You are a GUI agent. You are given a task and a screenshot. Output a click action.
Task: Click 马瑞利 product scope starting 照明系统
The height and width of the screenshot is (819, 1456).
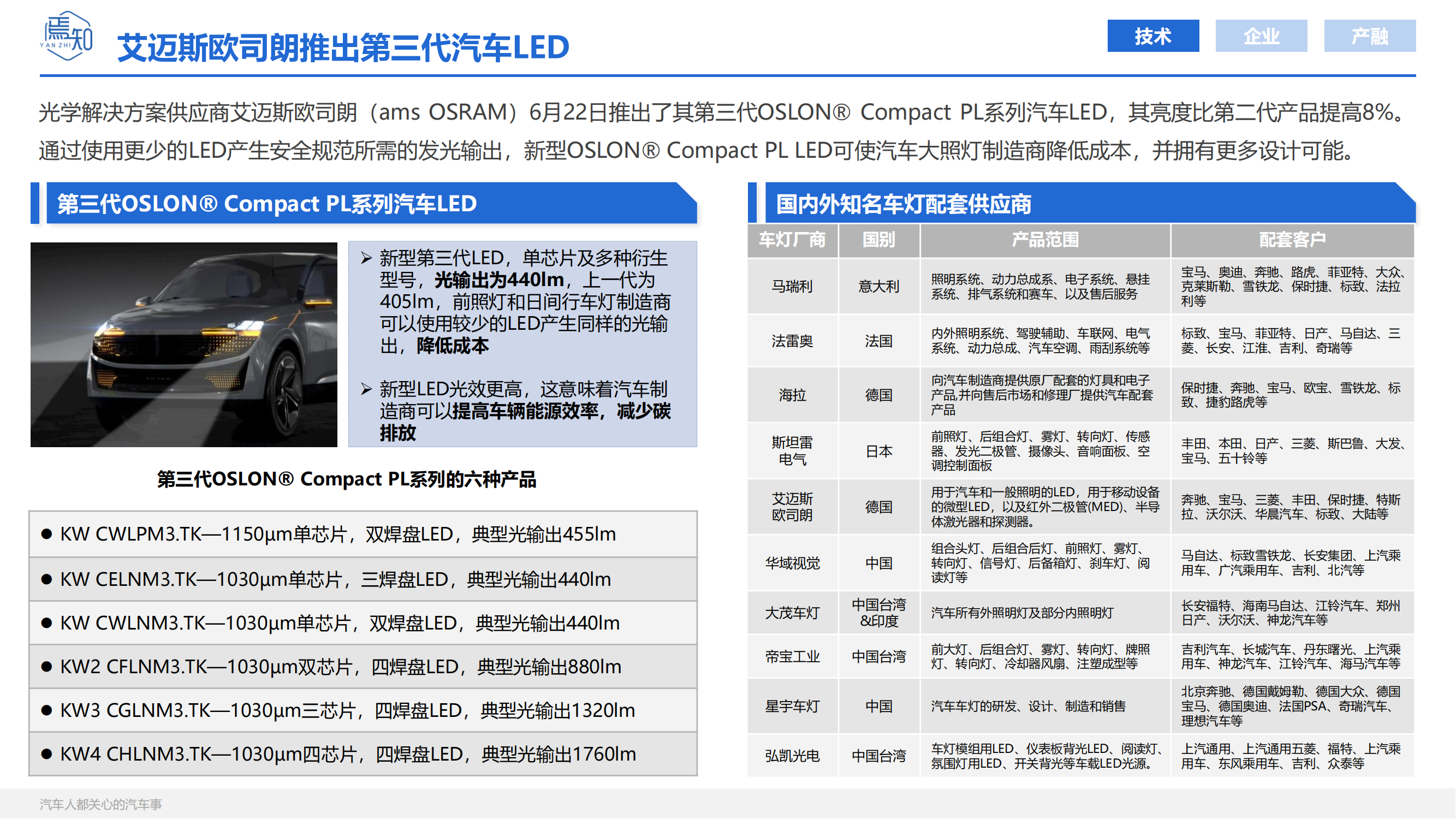(1045, 287)
